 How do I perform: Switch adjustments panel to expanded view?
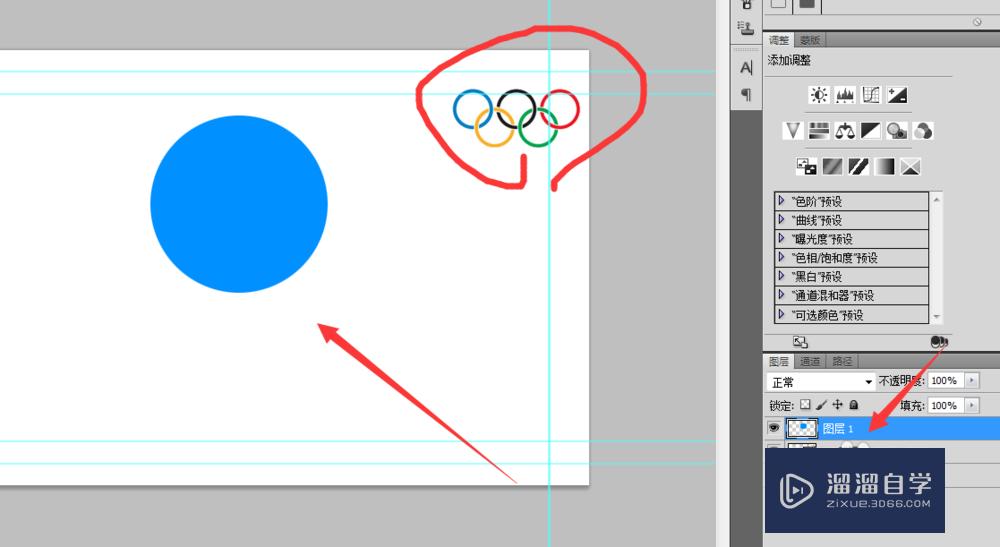[x=800, y=342]
